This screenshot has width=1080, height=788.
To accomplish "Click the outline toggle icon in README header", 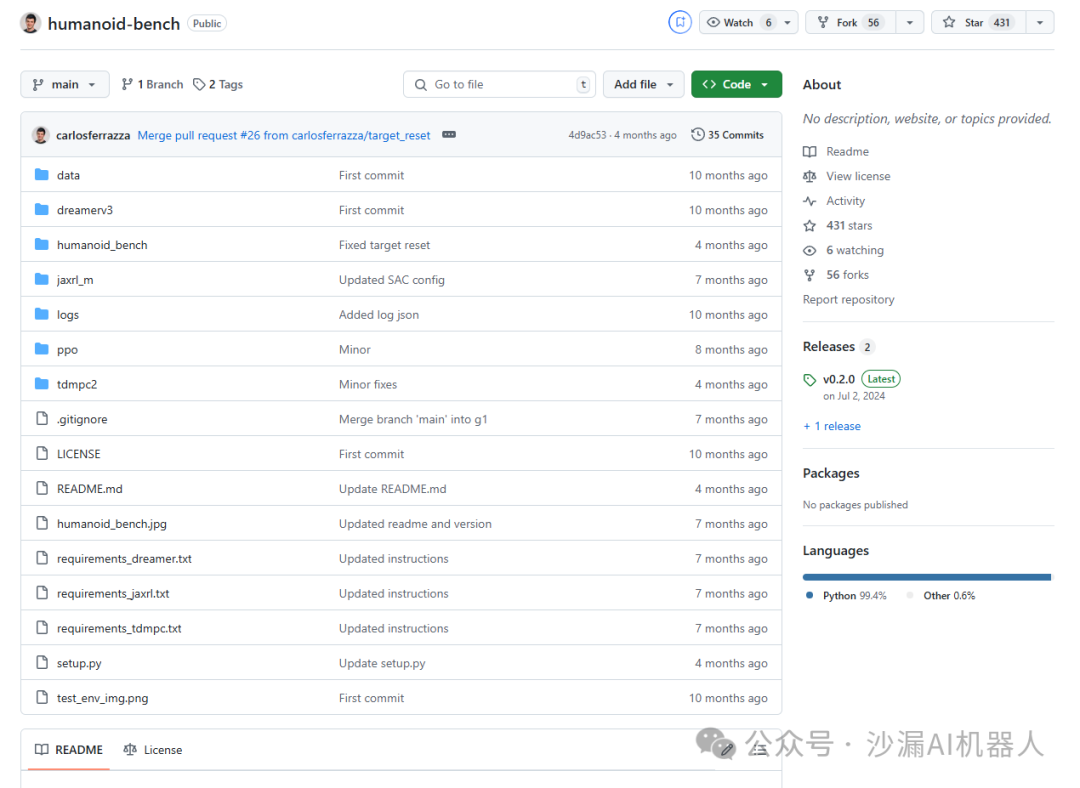I will pos(758,749).
